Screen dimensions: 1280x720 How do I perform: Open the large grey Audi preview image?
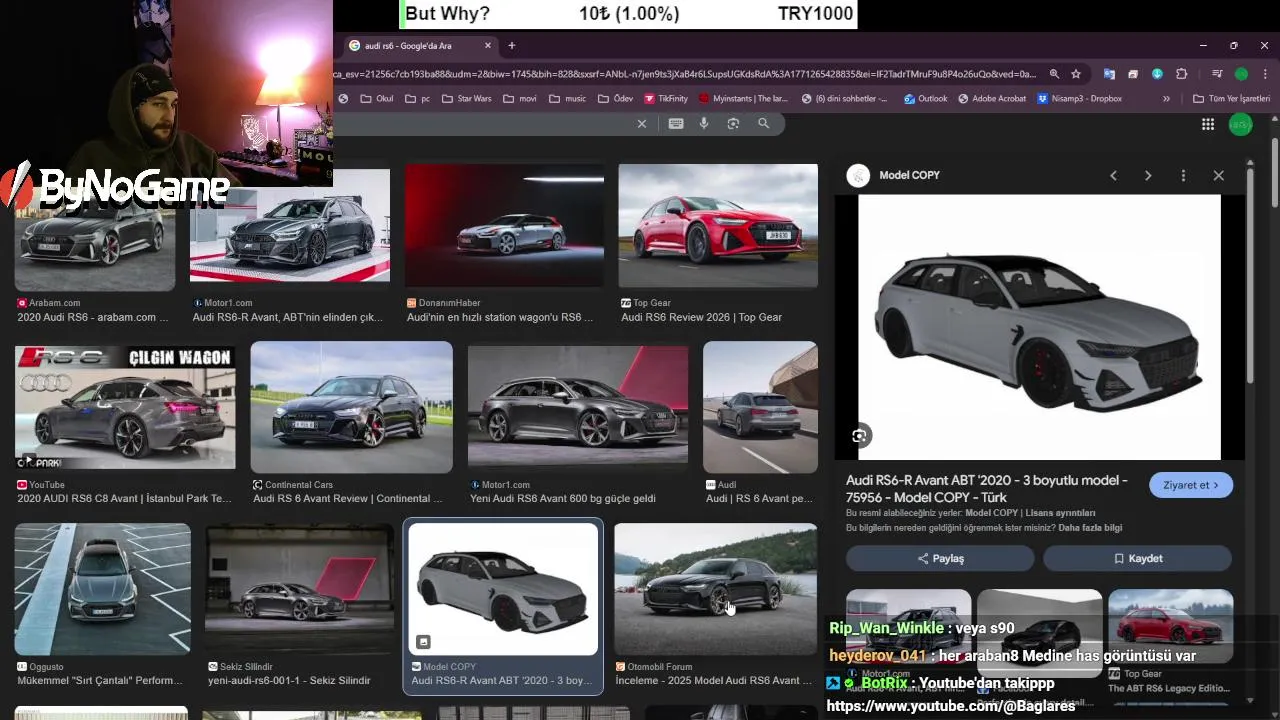(1040, 327)
